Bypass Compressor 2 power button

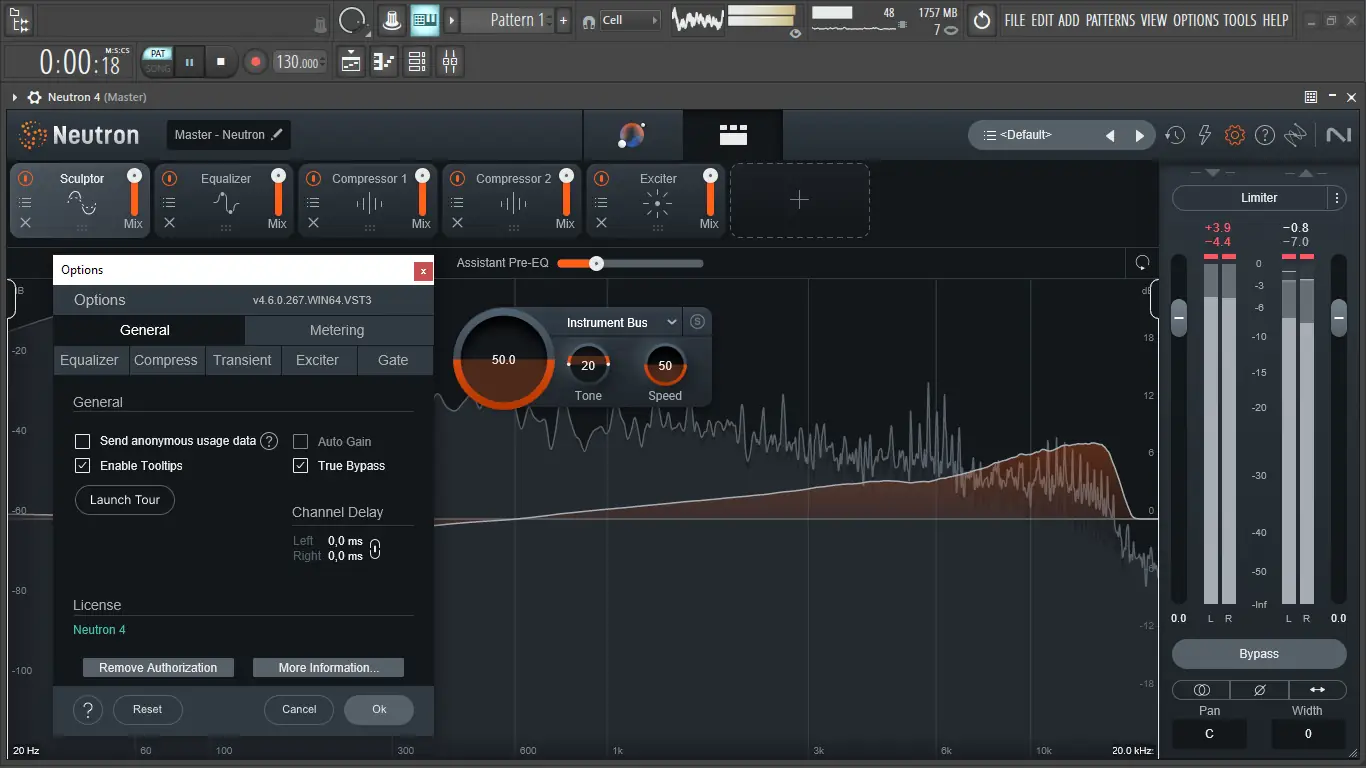(x=457, y=179)
